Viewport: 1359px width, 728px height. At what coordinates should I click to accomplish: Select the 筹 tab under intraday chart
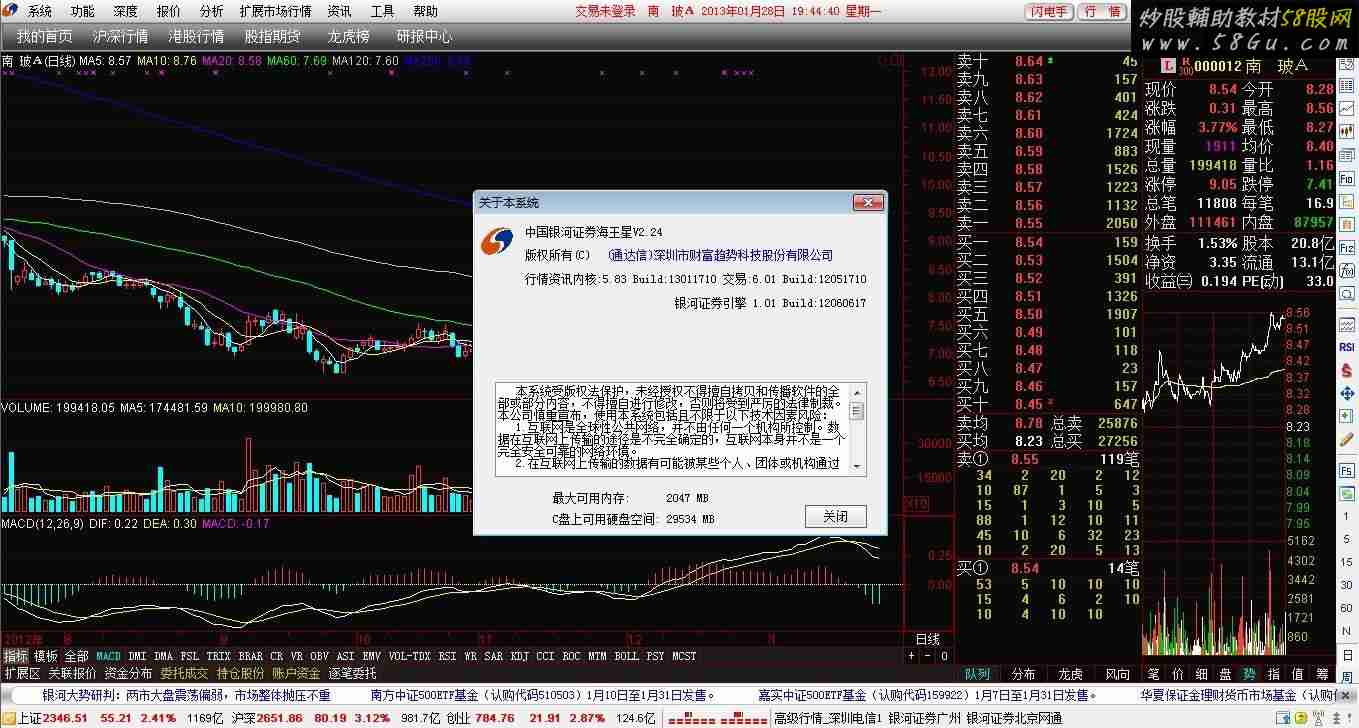tap(1322, 674)
